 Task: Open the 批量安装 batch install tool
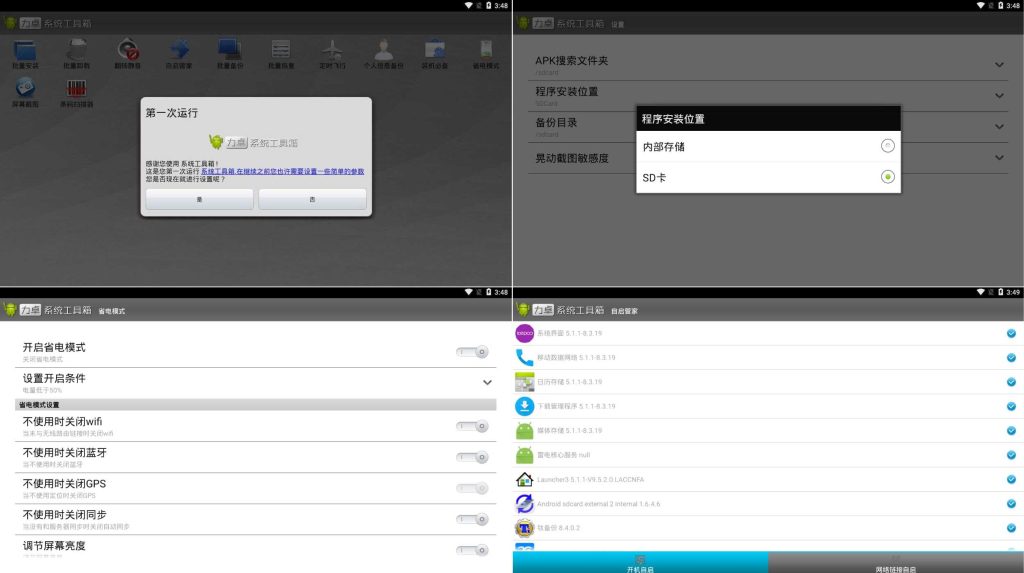[25, 52]
